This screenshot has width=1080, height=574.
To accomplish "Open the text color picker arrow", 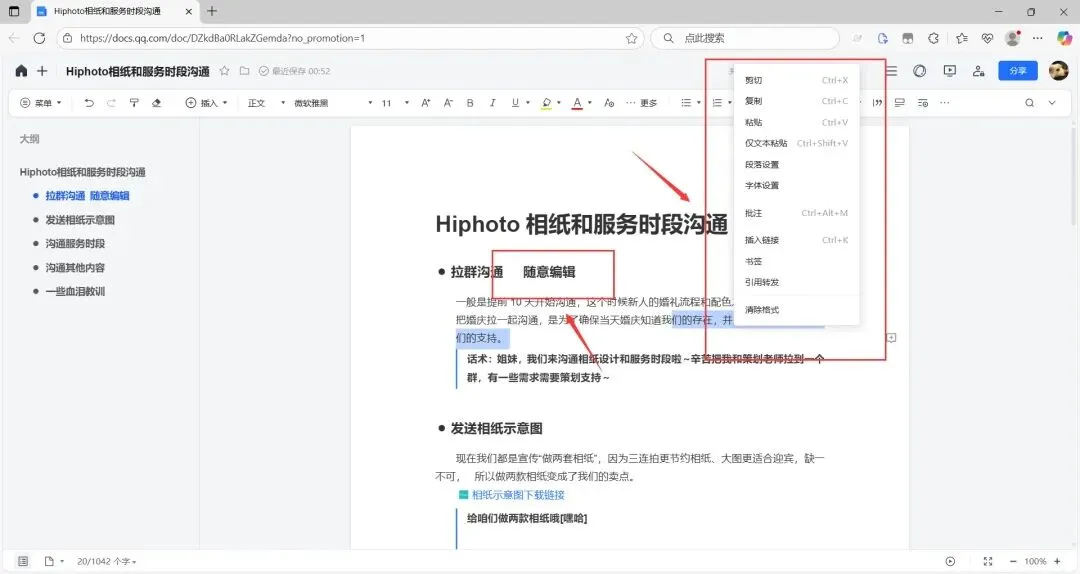I will coord(590,103).
